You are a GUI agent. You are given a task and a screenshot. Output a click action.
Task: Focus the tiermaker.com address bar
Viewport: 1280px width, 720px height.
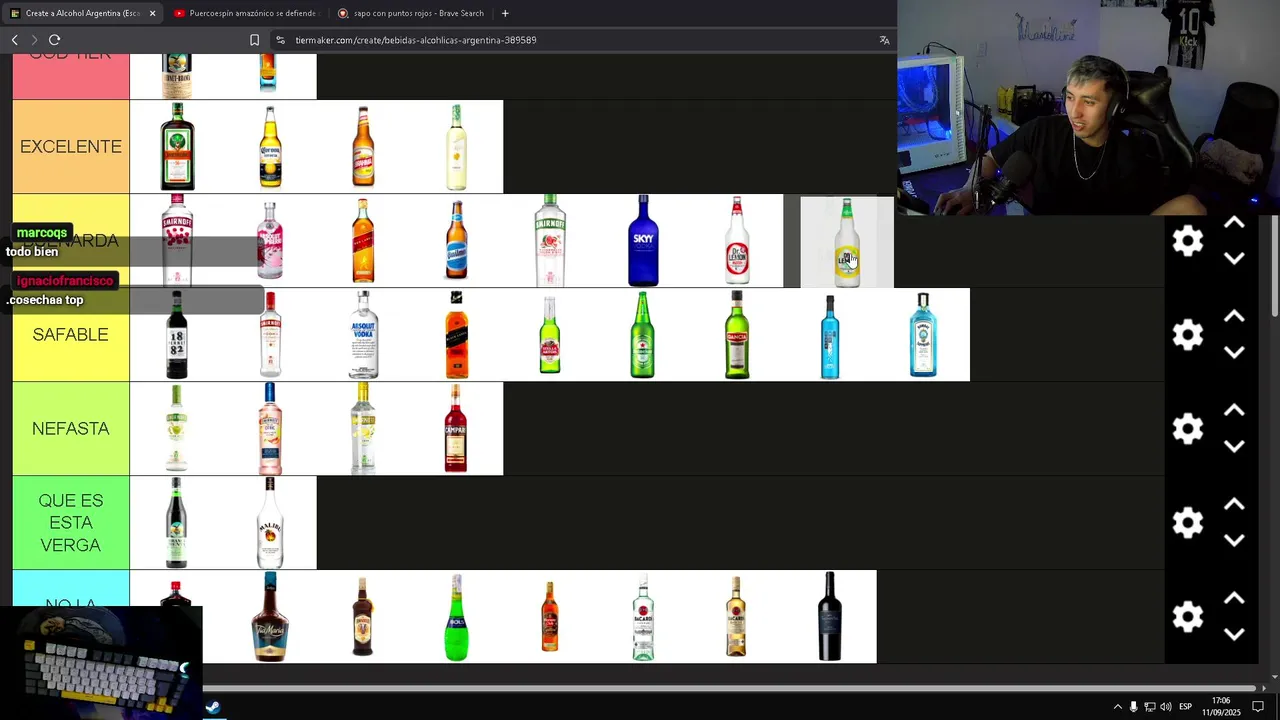(x=580, y=40)
